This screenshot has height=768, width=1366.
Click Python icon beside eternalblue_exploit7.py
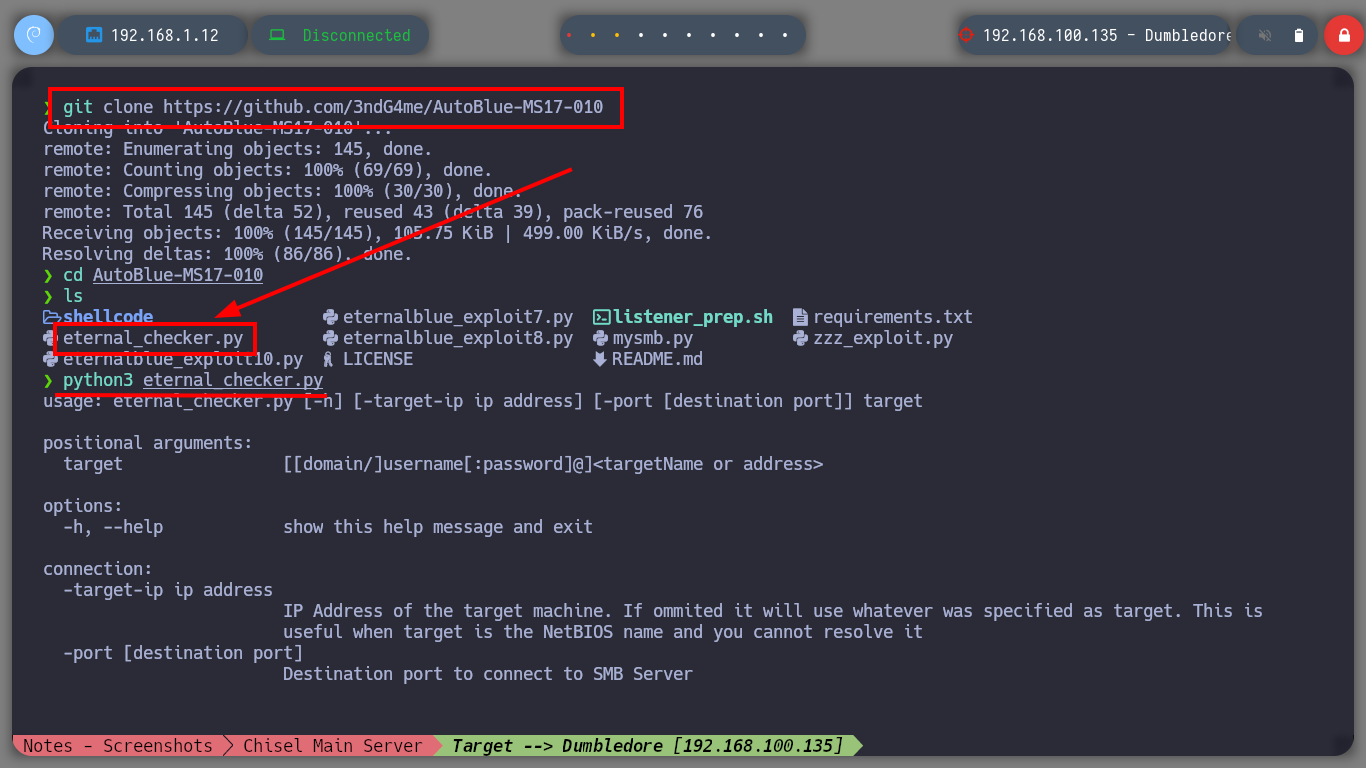[x=331, y=317]
